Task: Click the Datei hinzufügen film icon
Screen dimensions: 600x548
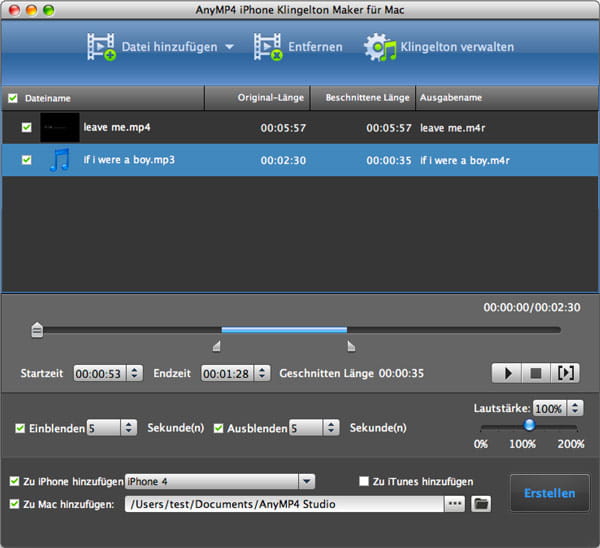Action: tap(101, 47)
